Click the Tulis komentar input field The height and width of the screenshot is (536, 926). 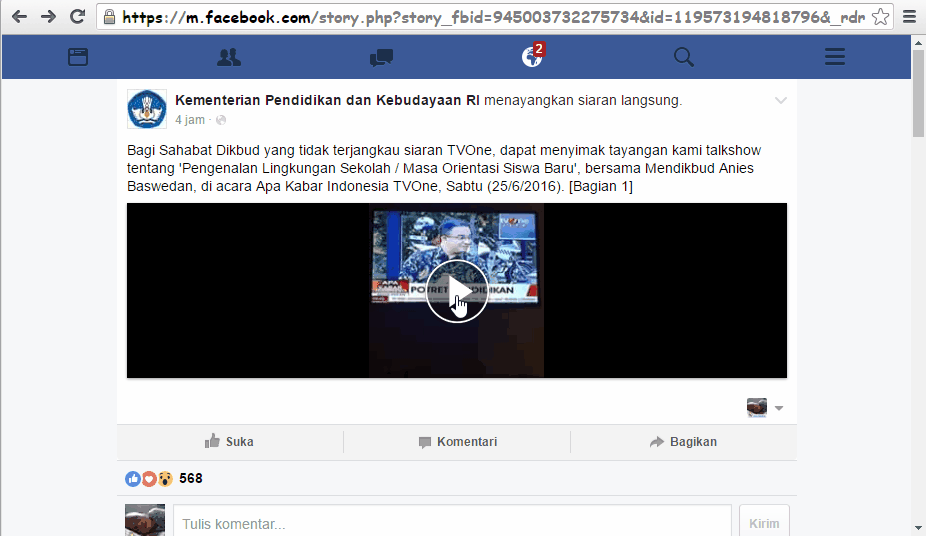tap(452, 523)
